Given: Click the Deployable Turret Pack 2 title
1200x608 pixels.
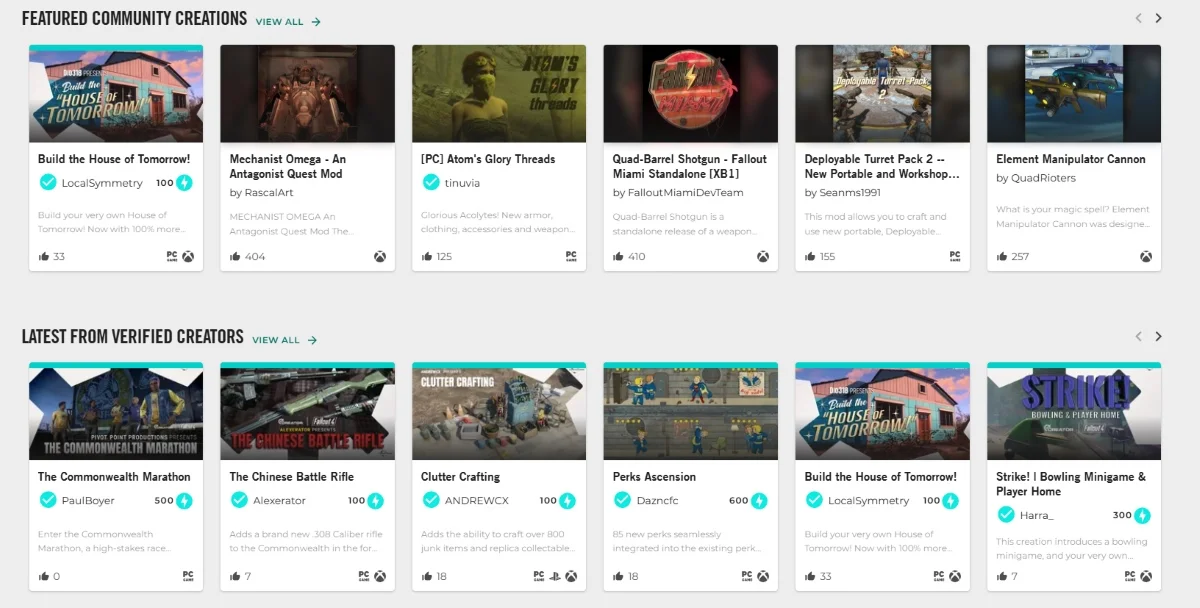Looking at the screenshot, I should [x=882, y=166].
